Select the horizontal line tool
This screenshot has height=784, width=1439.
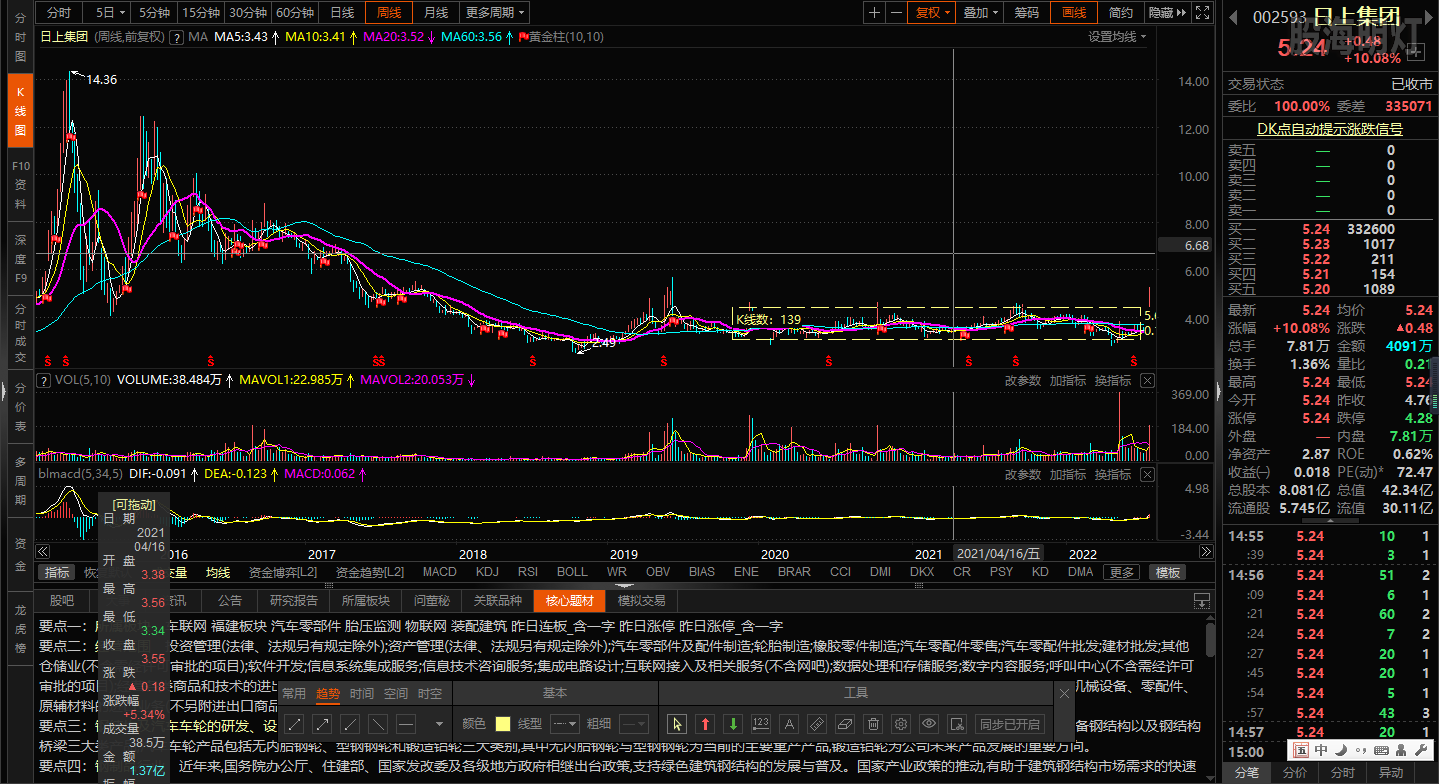click(x=406, y=723)
